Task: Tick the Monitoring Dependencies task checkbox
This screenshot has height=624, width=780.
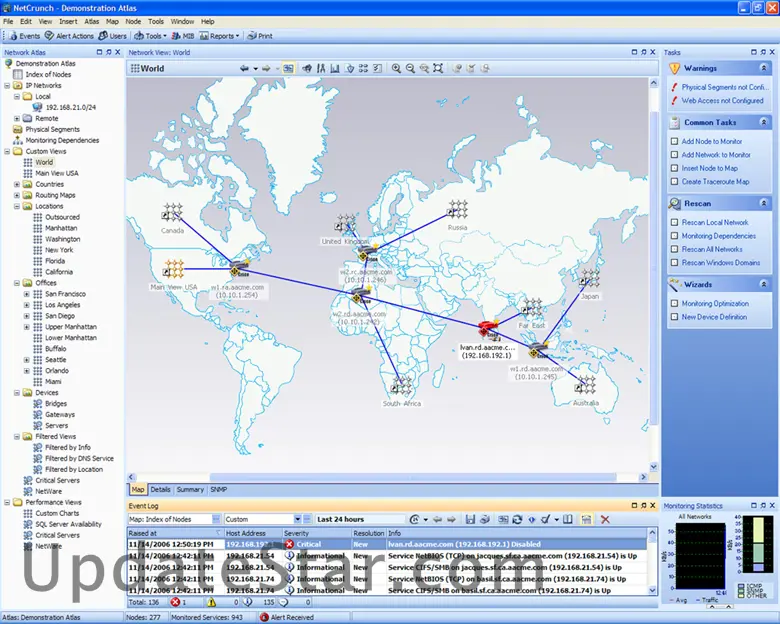Action: click(675, 236)
